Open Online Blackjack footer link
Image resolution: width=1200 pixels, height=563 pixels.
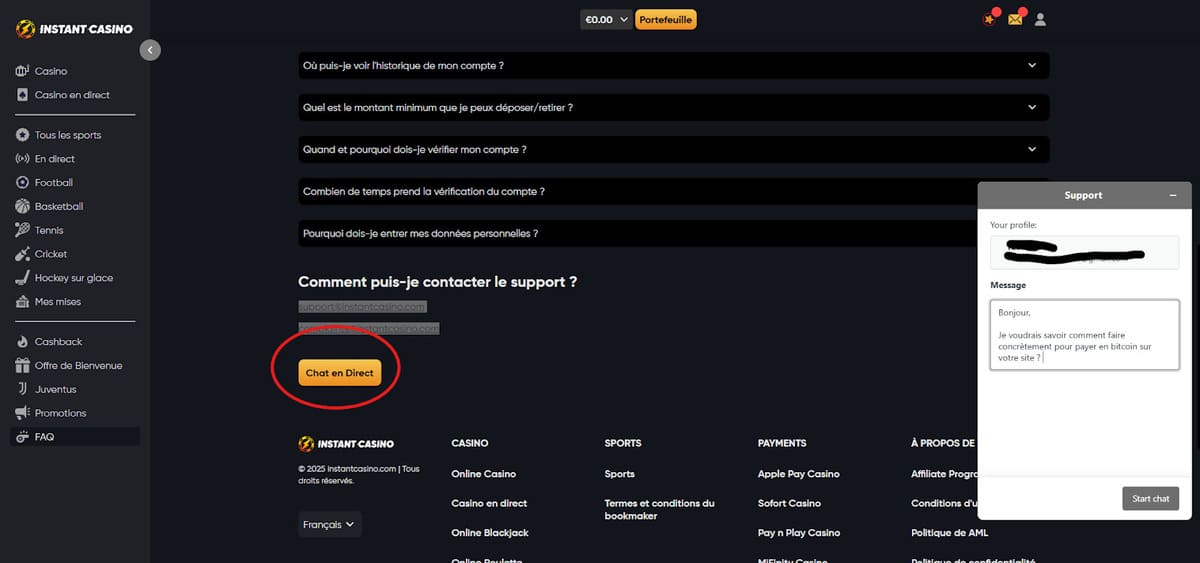pos(490,533)
